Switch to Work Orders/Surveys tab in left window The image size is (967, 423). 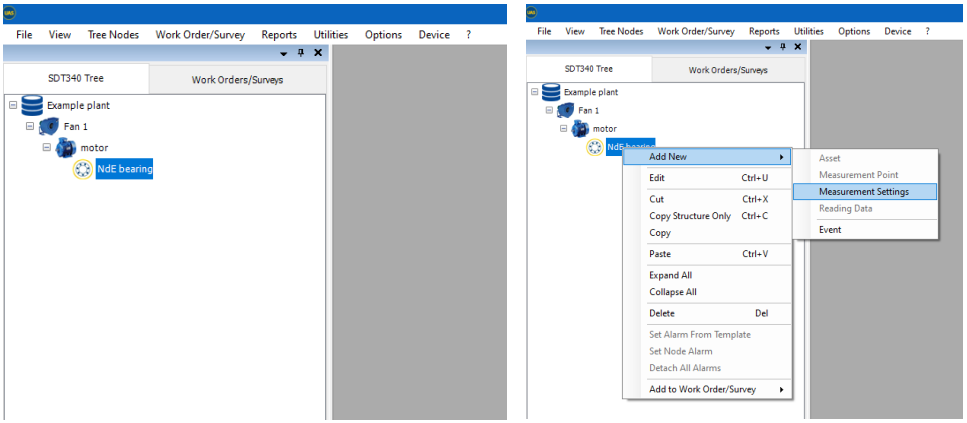(238, 79)
